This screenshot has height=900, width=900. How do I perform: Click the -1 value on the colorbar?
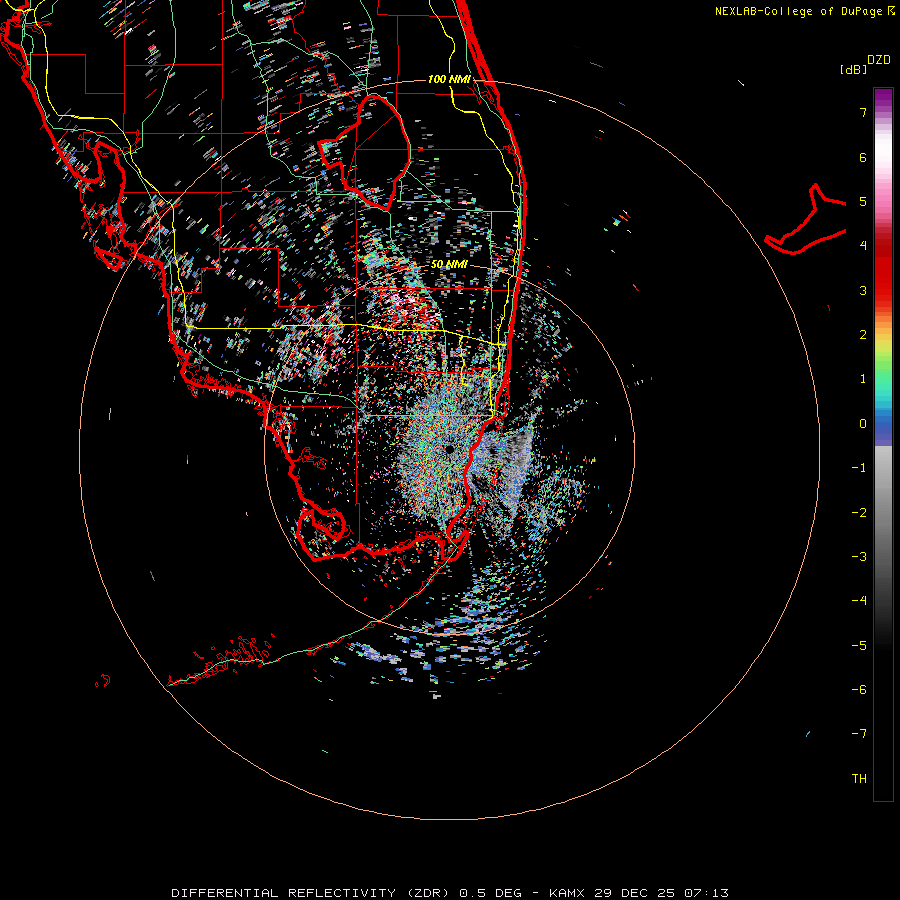tap(859, 468)
